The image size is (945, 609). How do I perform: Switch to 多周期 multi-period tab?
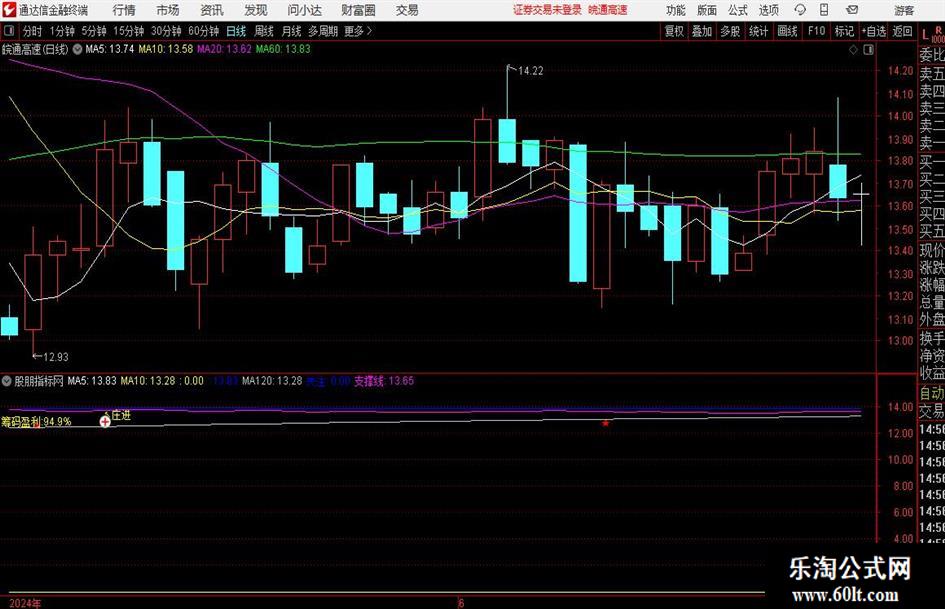(323, 31)
